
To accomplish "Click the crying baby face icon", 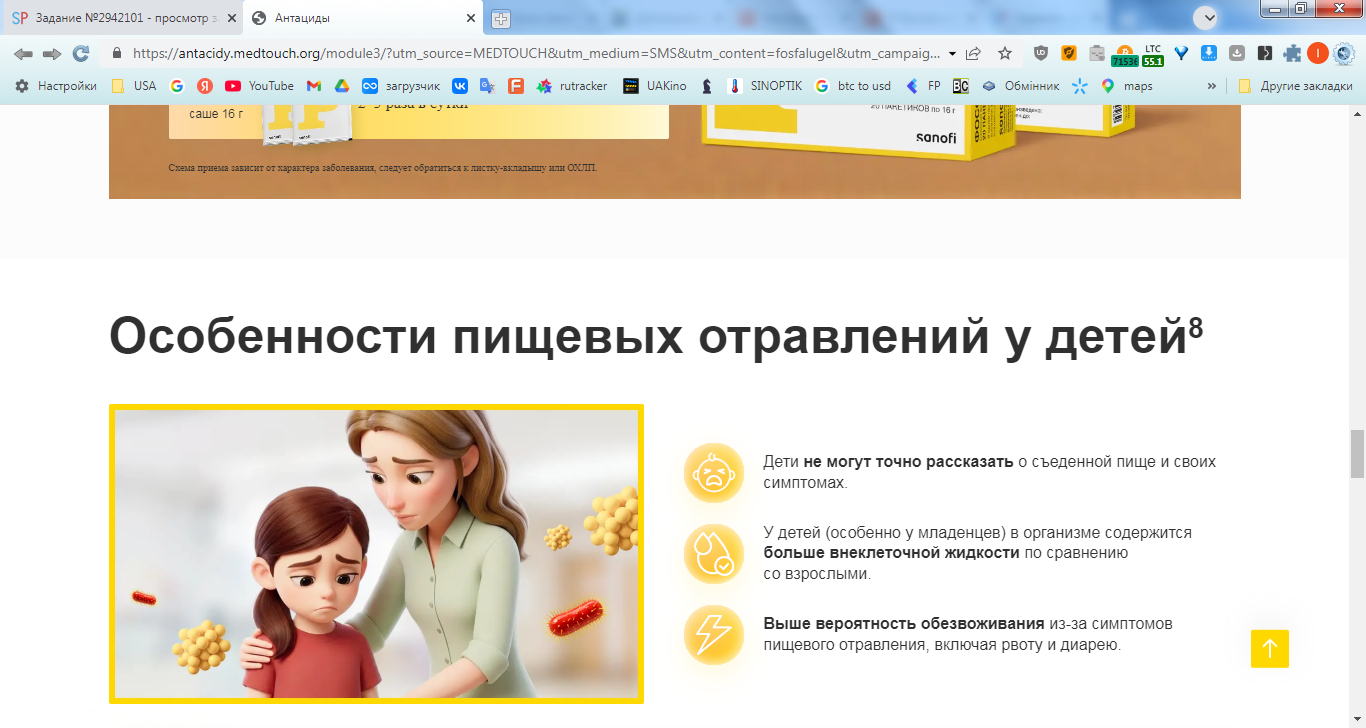I will [x=714, y=473].
